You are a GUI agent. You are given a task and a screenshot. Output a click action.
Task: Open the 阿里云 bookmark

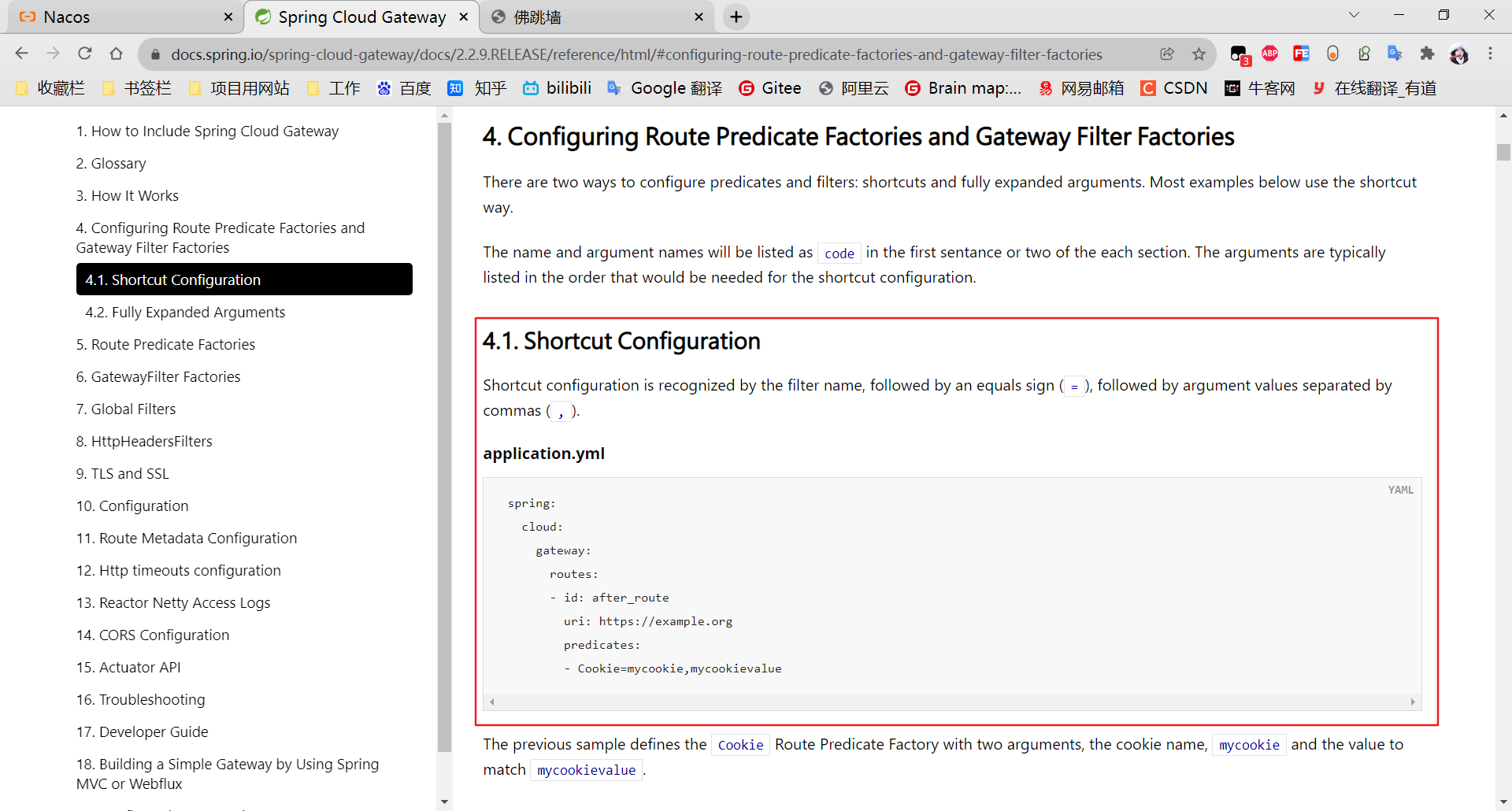point(854,88)
